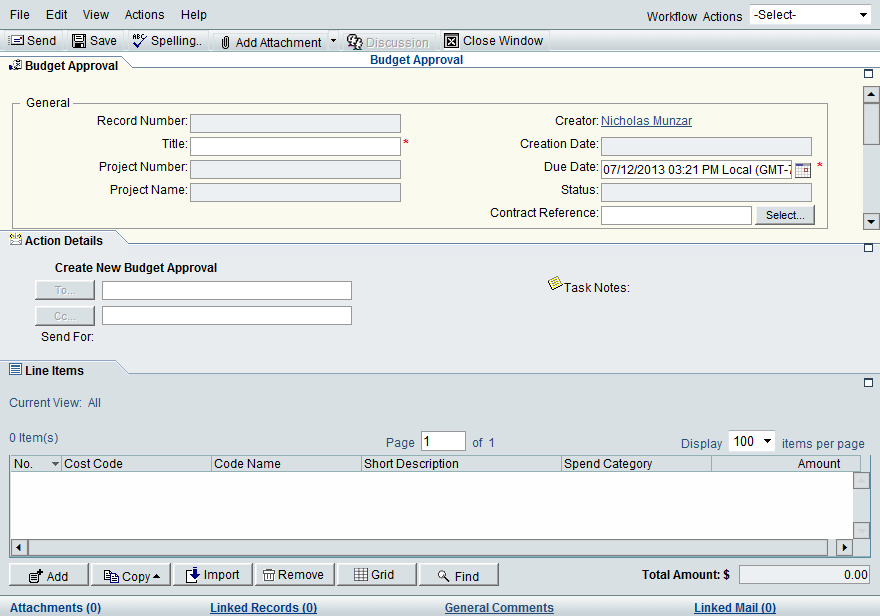
Task: Click the Select button for Contract Reference
Action: point(785,214)
